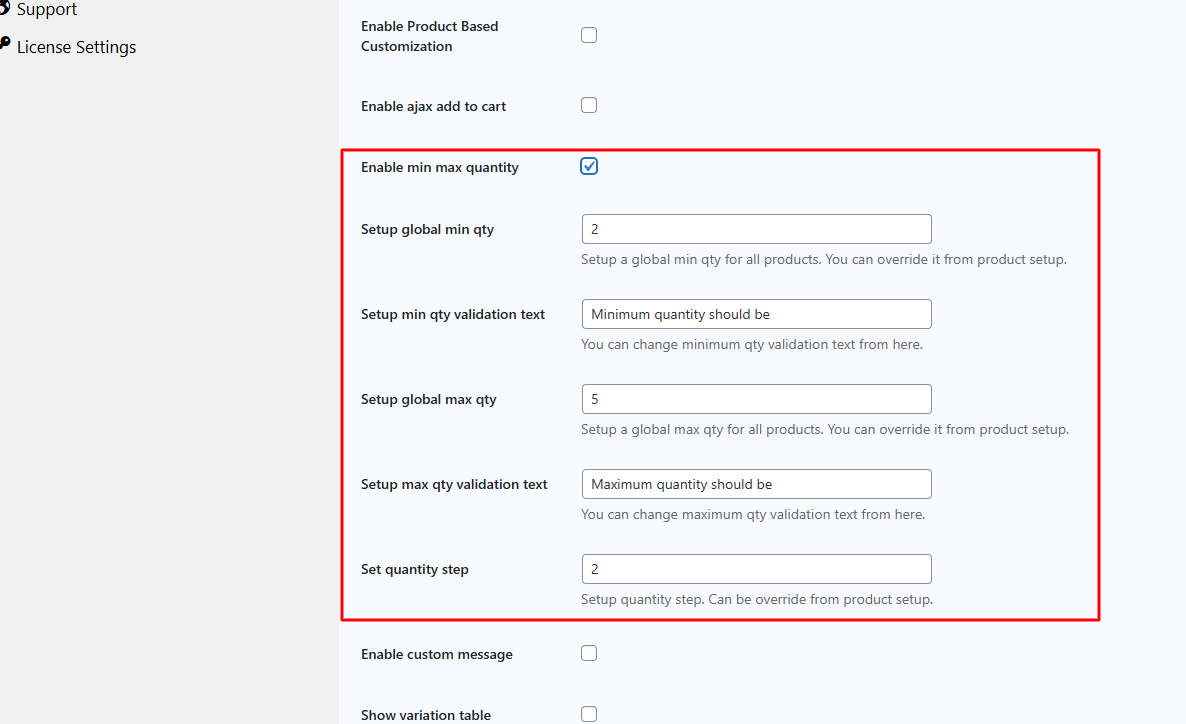Screen dimensions: 1186x724
Task: Tick the Enable ajax add to cart checkbox
Action: [x=589, y=105]
